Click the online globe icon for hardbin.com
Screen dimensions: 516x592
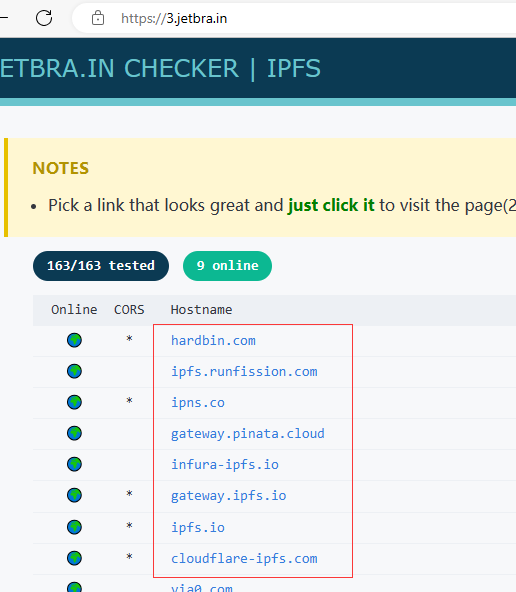(74, 340)
